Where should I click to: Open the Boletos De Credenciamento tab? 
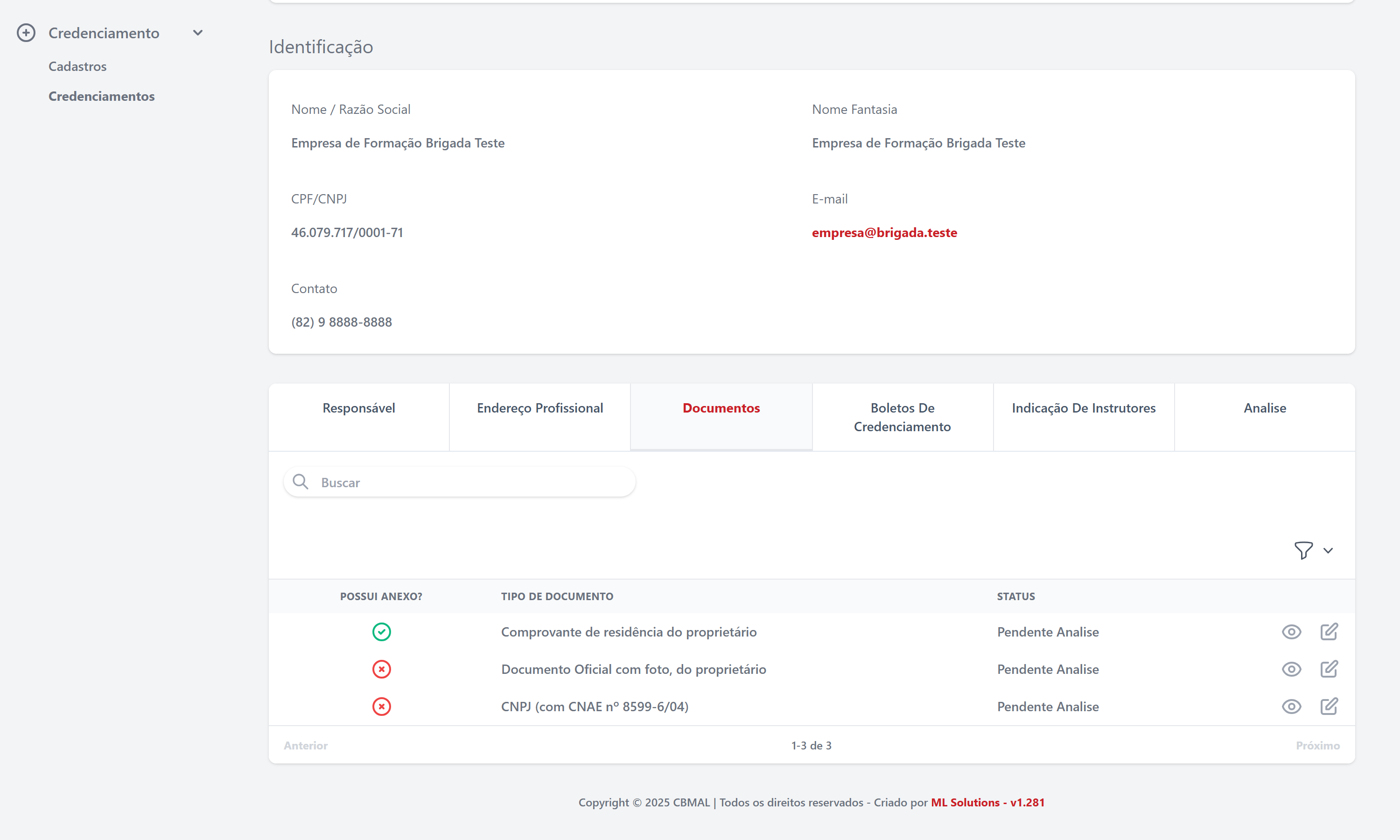[x=902, y=417]
